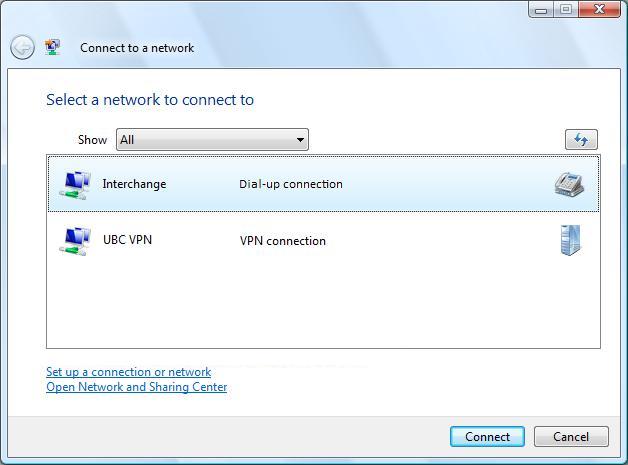Viewport: 628px width, 465px height.
Task: Expand the Show filter dropdown arrow
Action: point(300,140)
